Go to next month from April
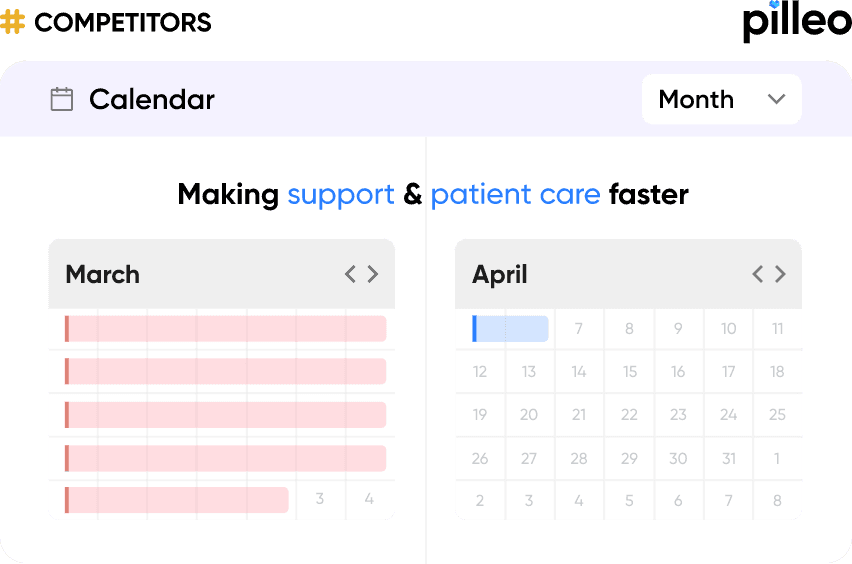Viewport: 852px width, 564px height. [x=780, y=274]
